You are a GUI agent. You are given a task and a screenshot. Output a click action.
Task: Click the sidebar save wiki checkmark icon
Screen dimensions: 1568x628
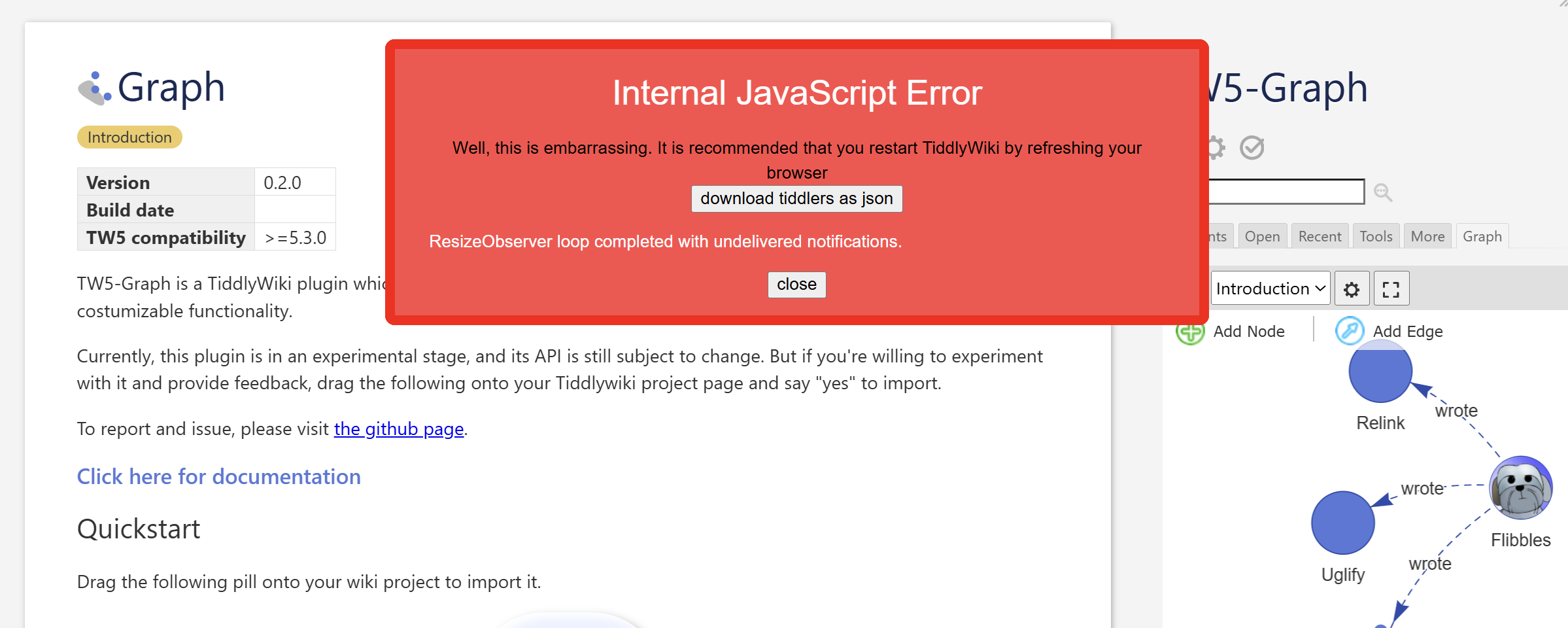point(1252,148)
